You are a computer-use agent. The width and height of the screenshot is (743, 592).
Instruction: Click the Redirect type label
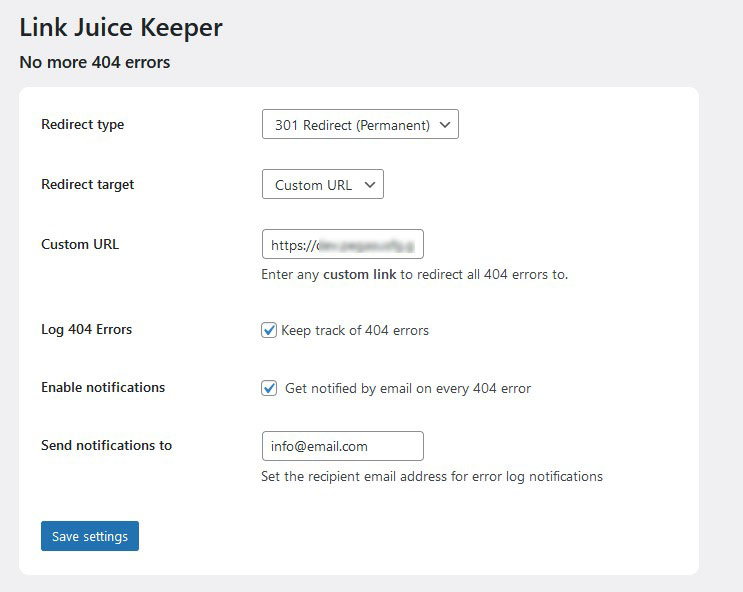pos(82,124)
